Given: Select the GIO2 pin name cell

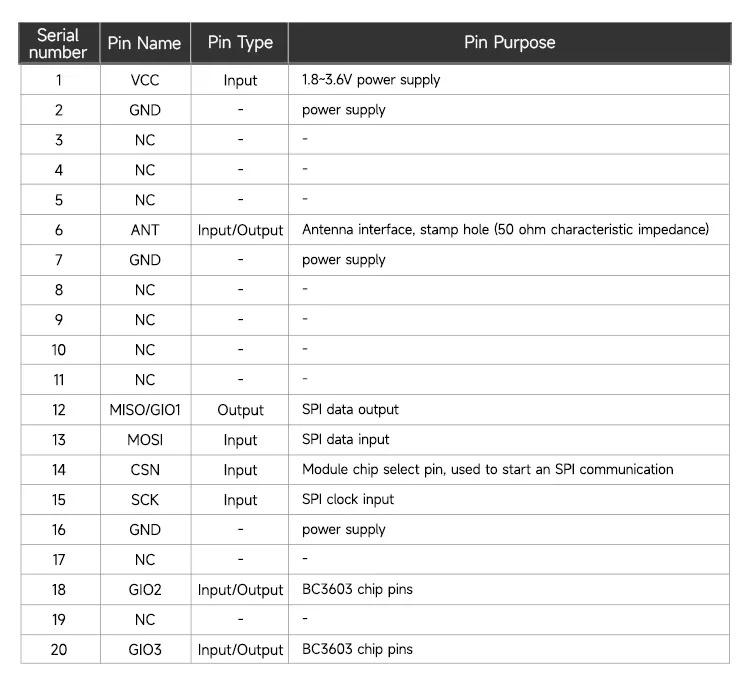Looking at the screenshot, I should tap(145, 590).
